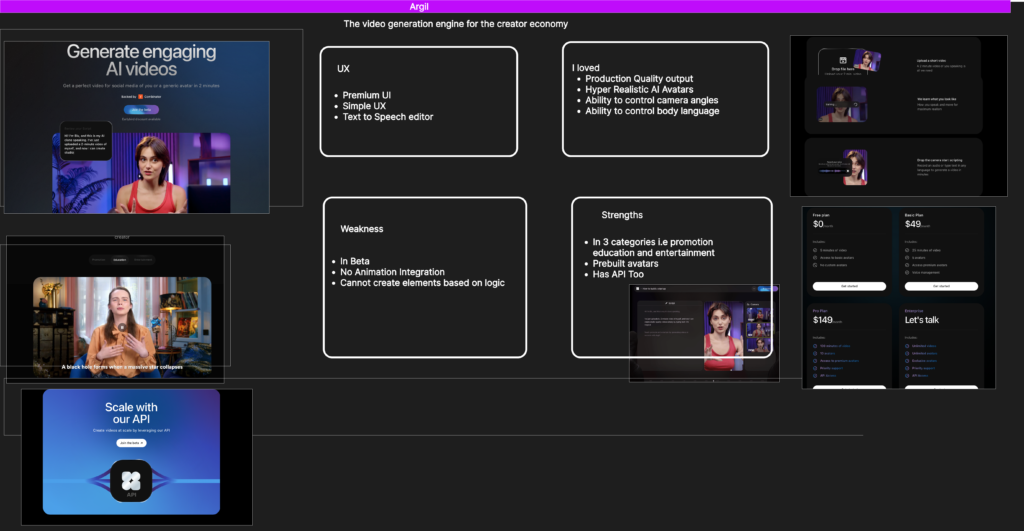Select the UX notes card heading
Viewport: 1024px width, 531px height.
(343, 69)
